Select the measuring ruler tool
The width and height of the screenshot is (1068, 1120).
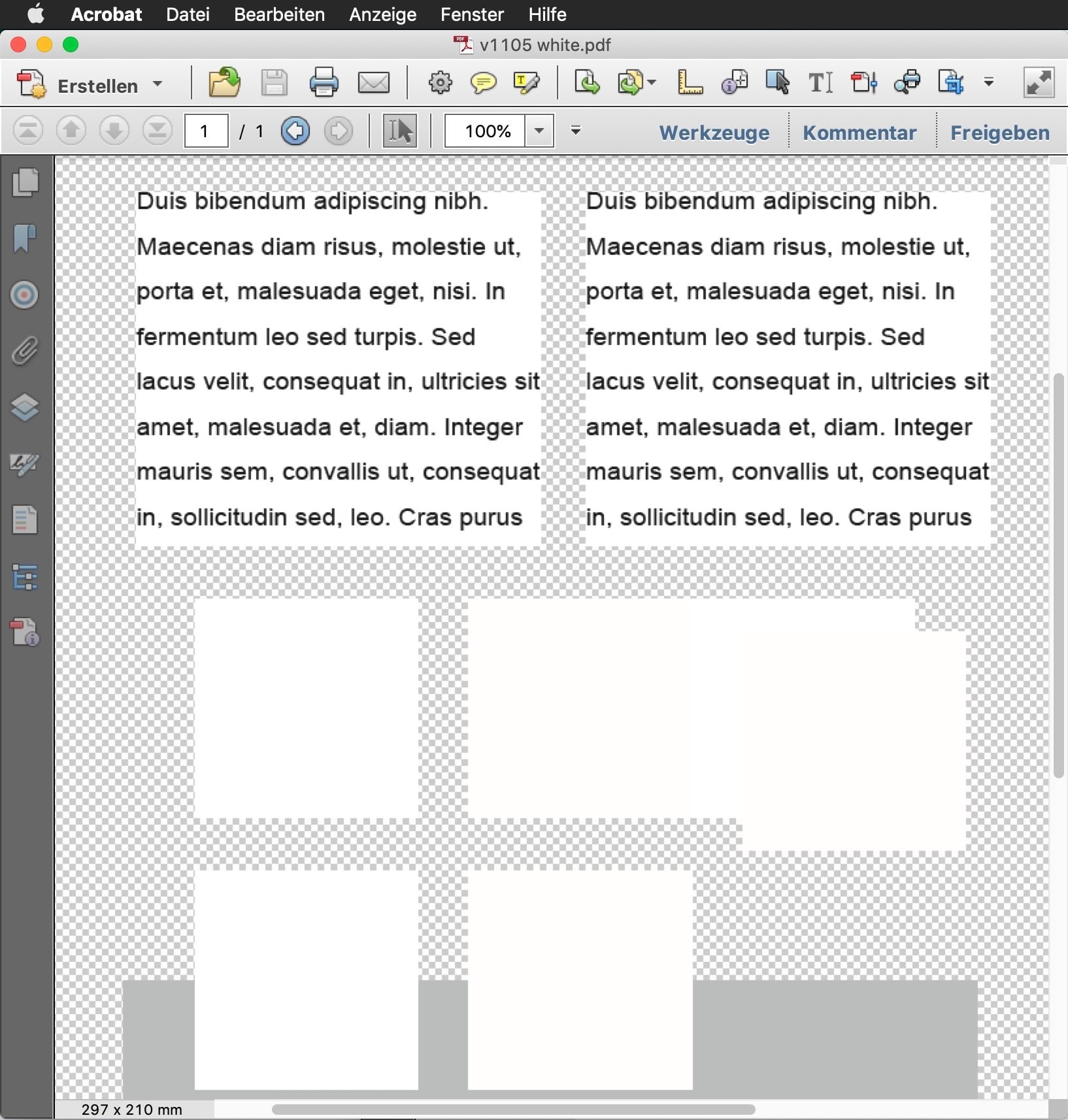pyautogui.click(x=690, y=83)
